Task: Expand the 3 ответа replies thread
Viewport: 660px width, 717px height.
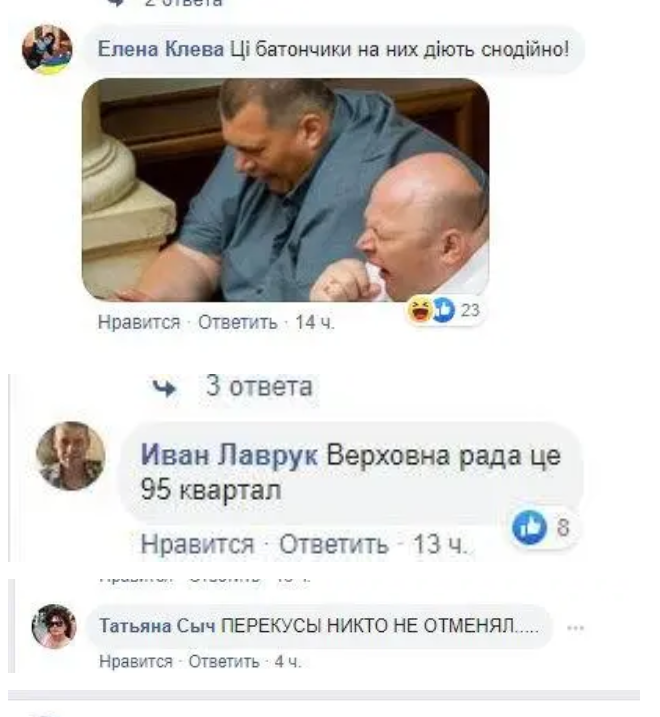Action: click(259, 386)
